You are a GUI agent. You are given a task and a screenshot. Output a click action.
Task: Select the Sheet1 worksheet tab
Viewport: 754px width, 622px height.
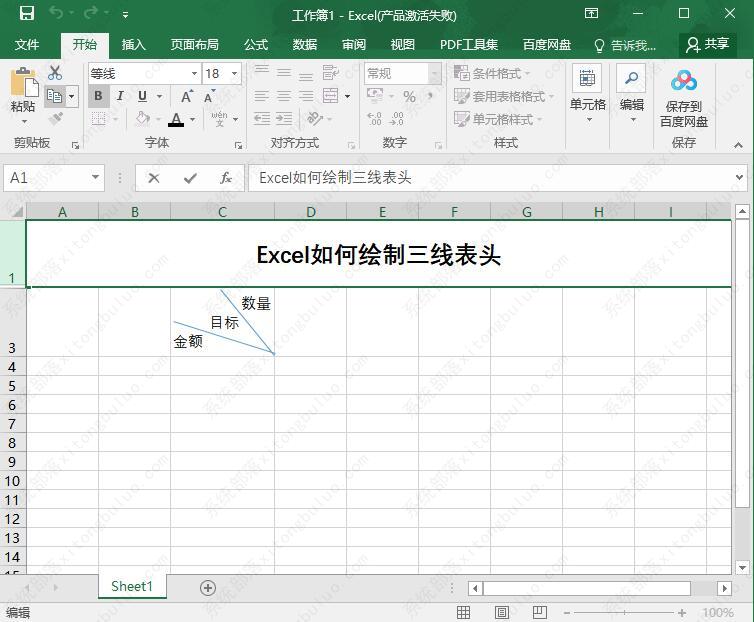click(132, 587)
